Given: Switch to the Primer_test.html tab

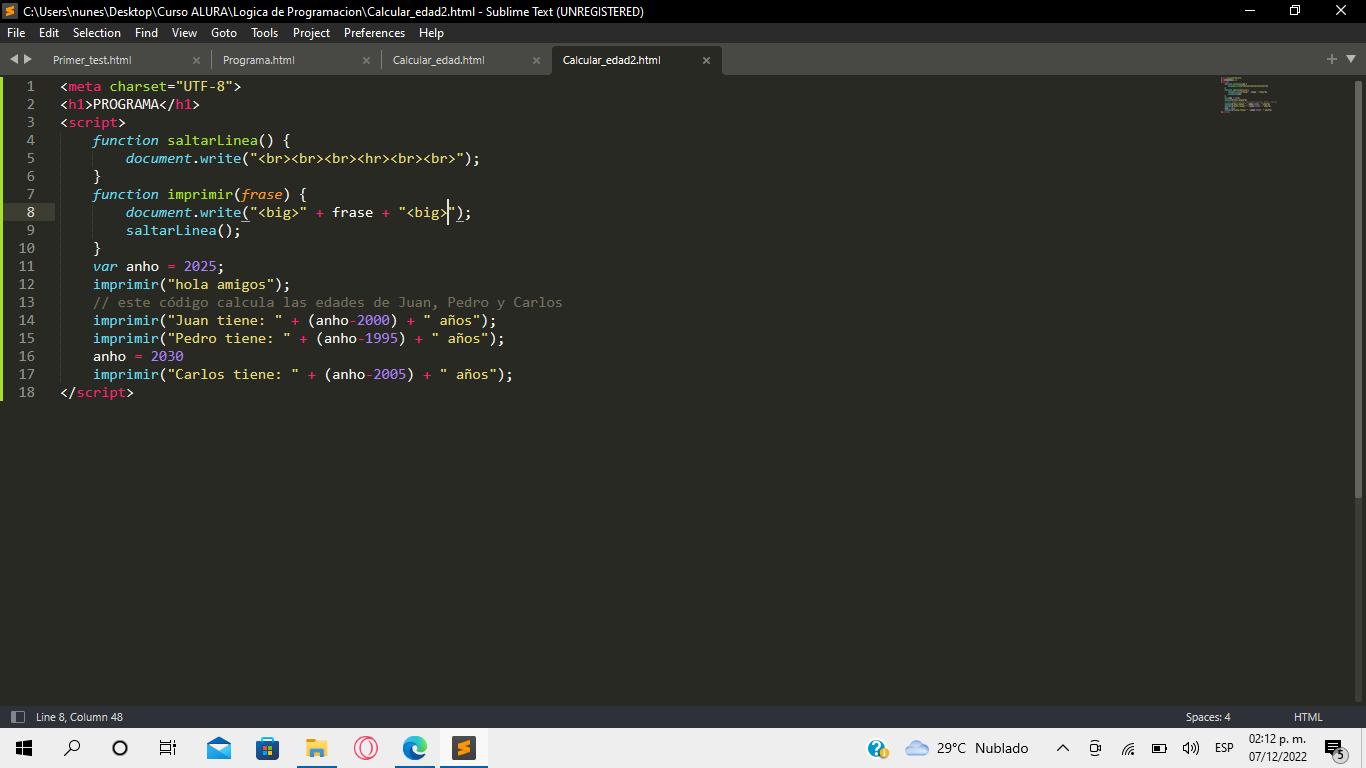Looking at the screenshot, I should 92,60.
